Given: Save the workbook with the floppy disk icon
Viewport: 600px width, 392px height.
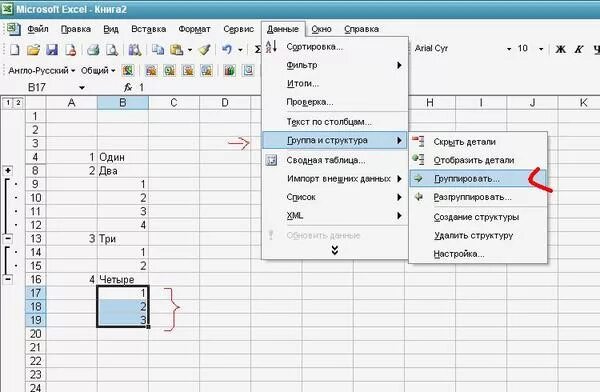Looking at the screenshot, I should click(52, 49).
